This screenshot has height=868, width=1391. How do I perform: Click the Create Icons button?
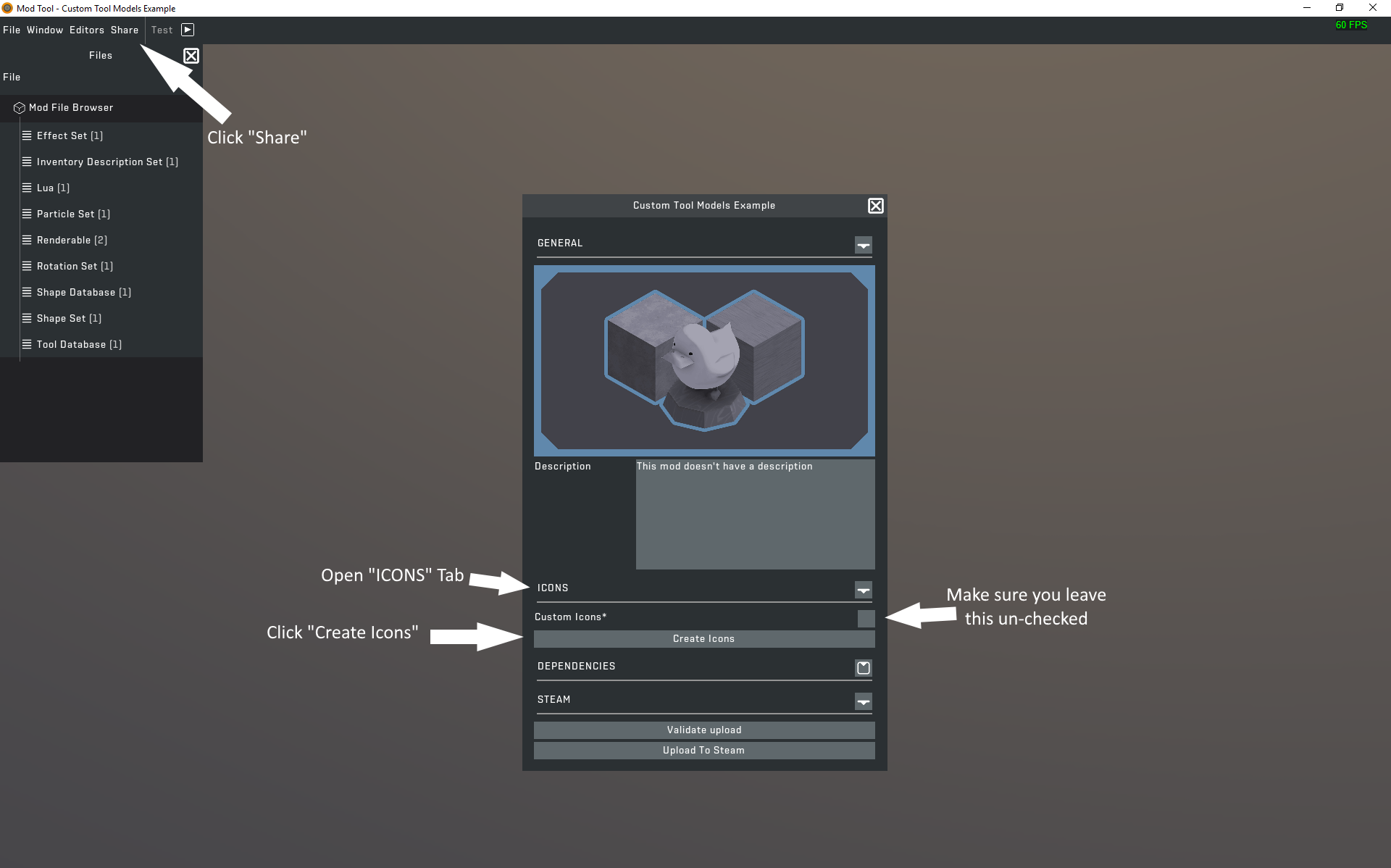pos(704,638)
